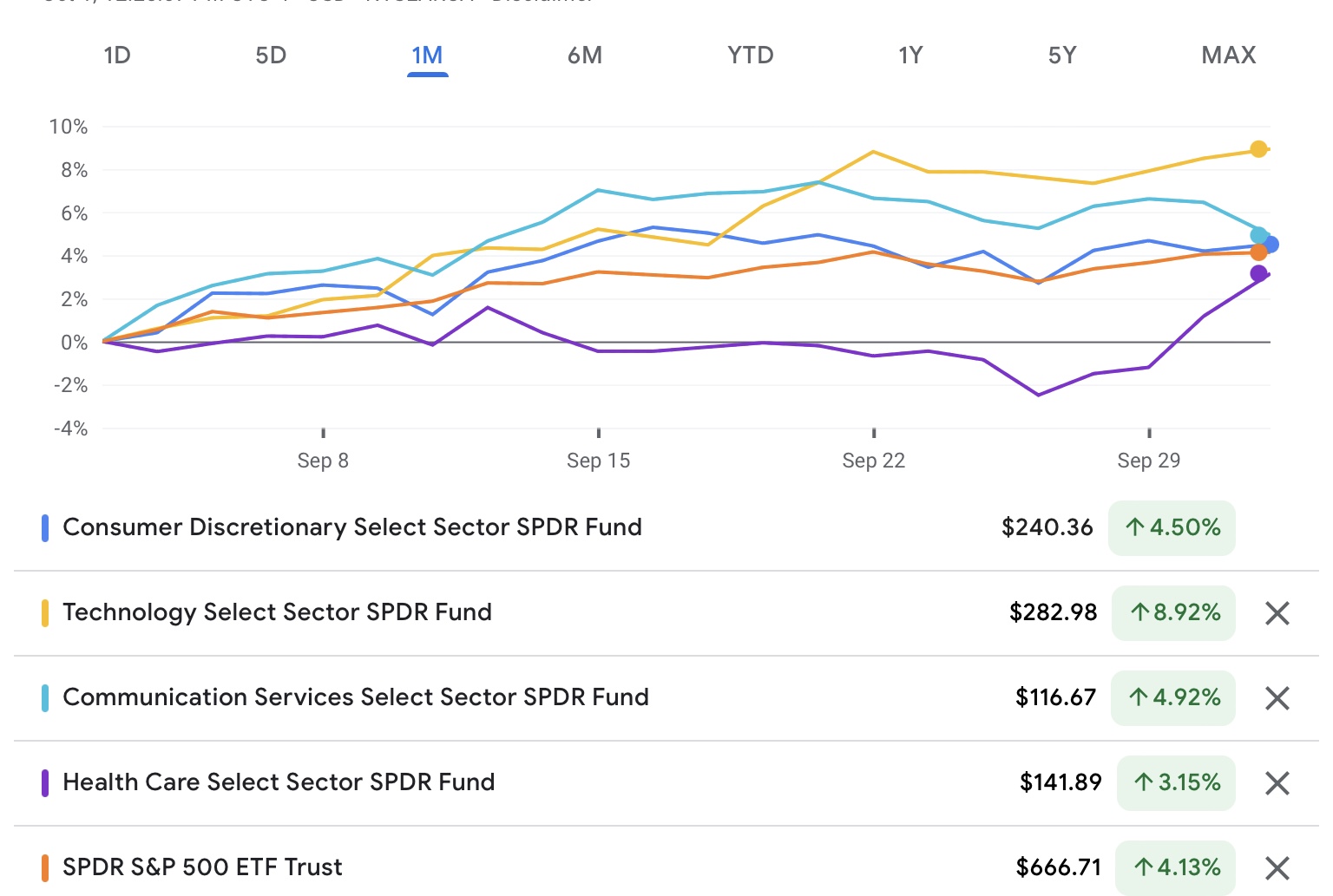1333x896 pixels.
Task: Open Communication Services Select Sector SPDR Fund
Action: click(x=356, y=697)
